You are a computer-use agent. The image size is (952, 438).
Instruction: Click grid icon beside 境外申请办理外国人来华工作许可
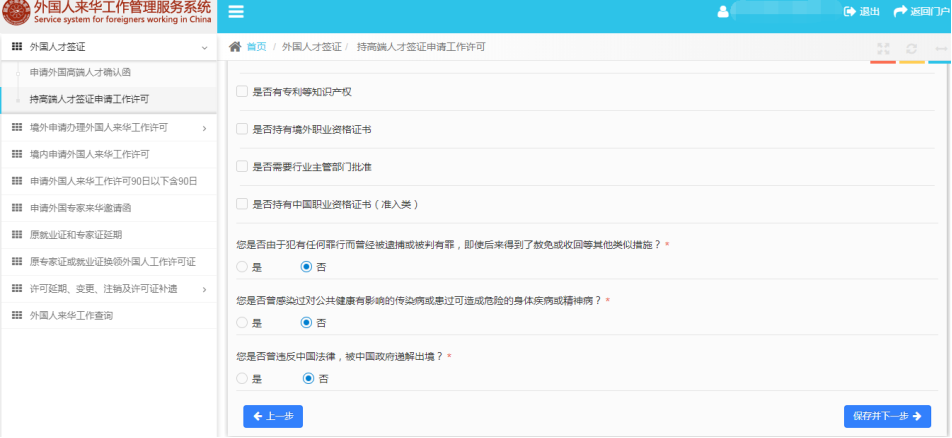point(17,128)
